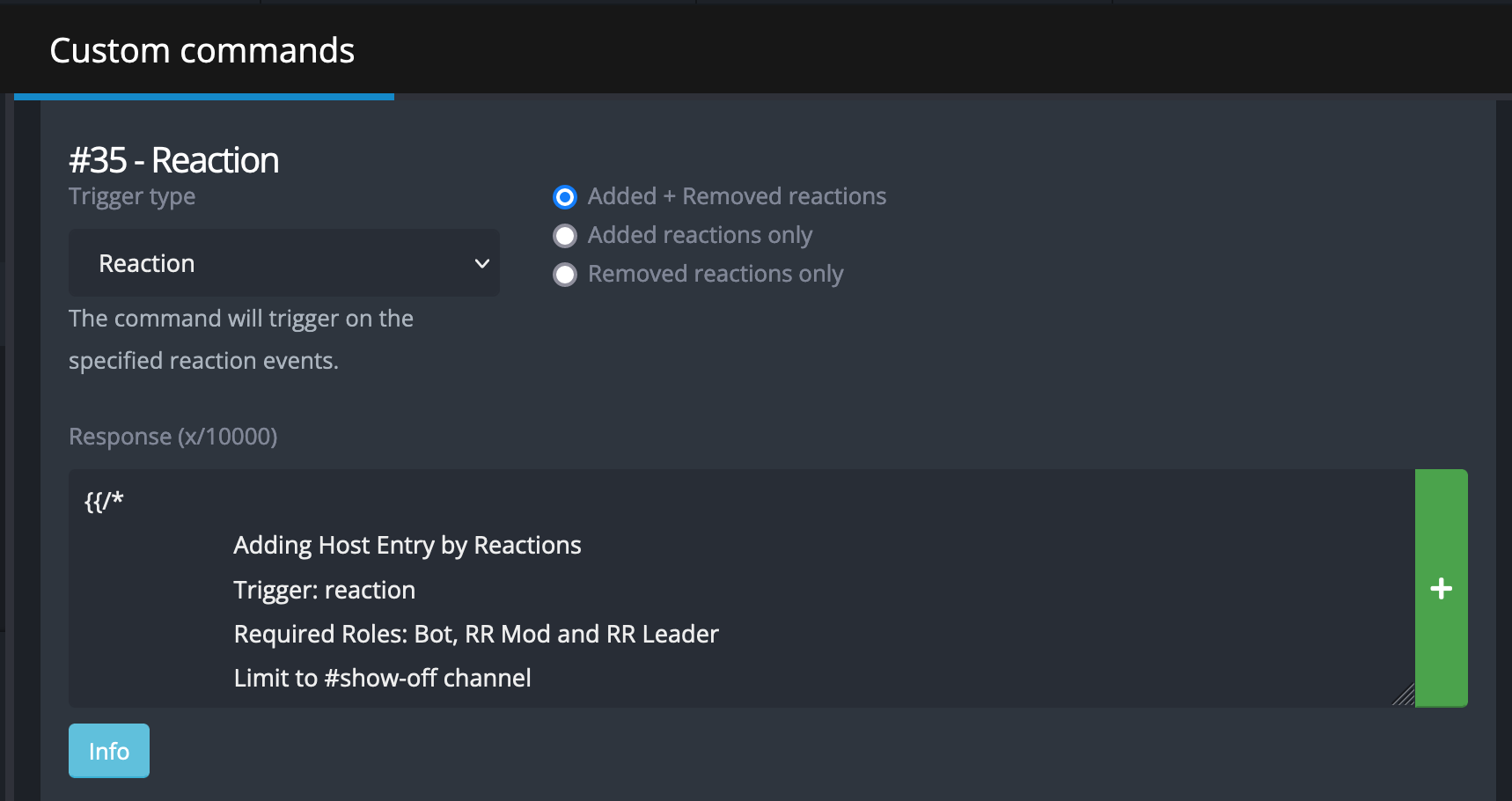This screenshot has width=1512, height=801.
Task: Click the "#35 - Reaction" command heading
Action: (173, 160)
